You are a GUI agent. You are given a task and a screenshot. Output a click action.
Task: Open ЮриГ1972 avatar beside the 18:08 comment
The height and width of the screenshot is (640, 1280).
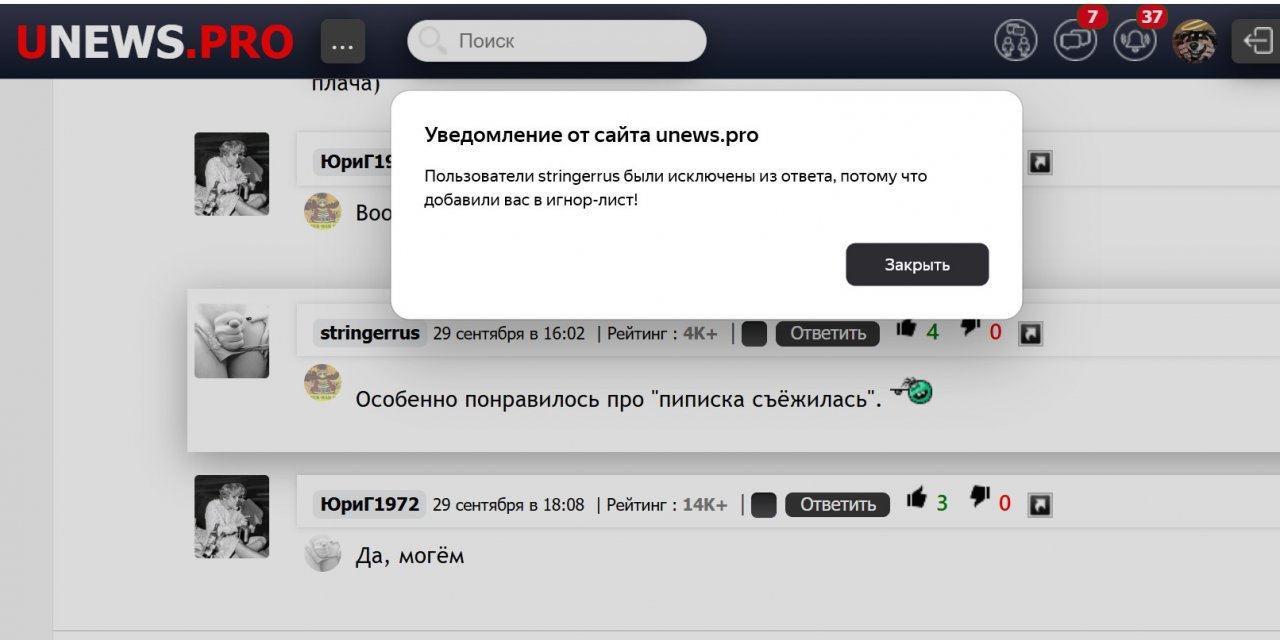pos(232,516)
